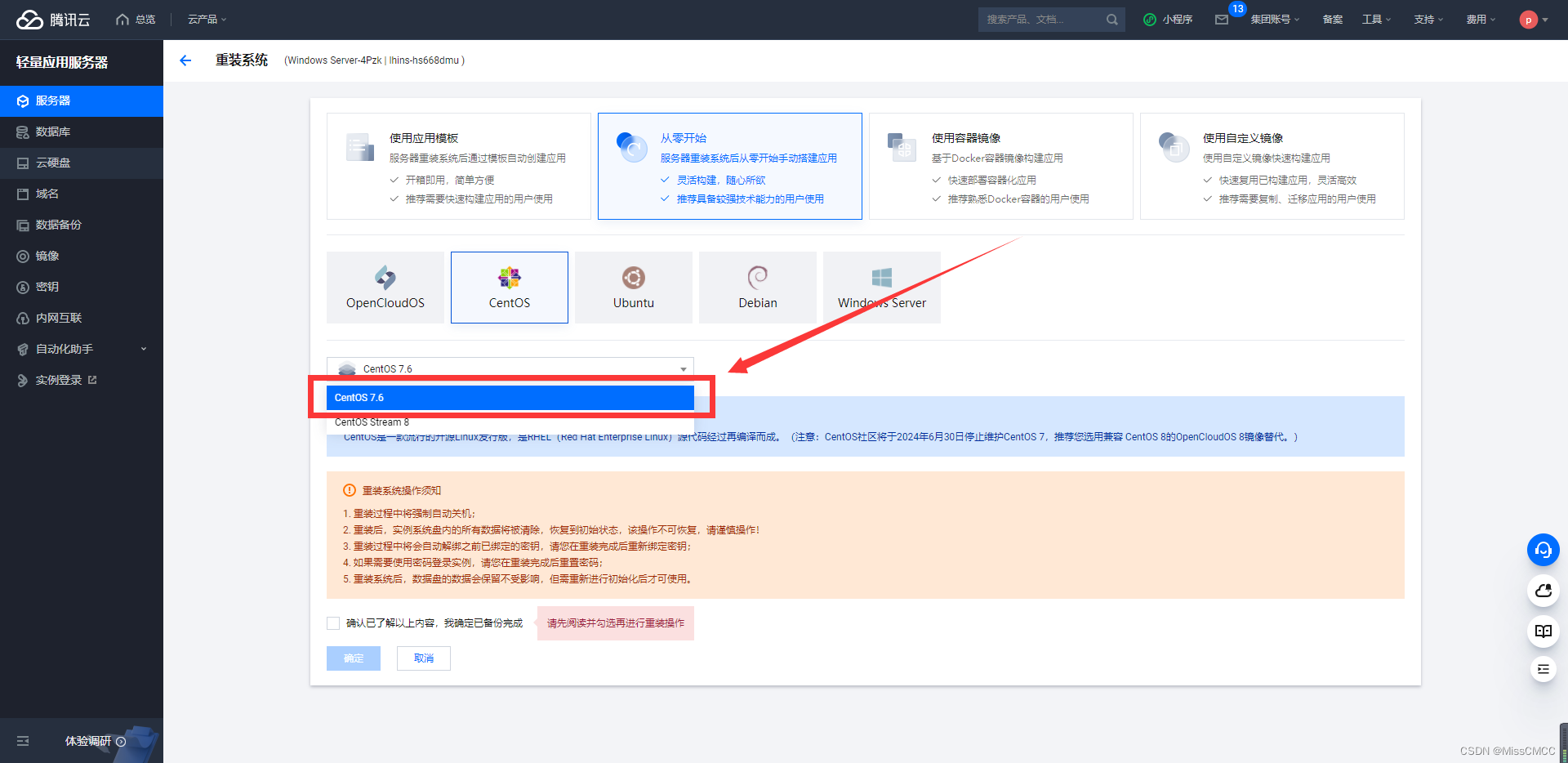1568x763 pixels.
Task: Pick CentOS 7.6 from the list
Action: (x=510, y=398)
